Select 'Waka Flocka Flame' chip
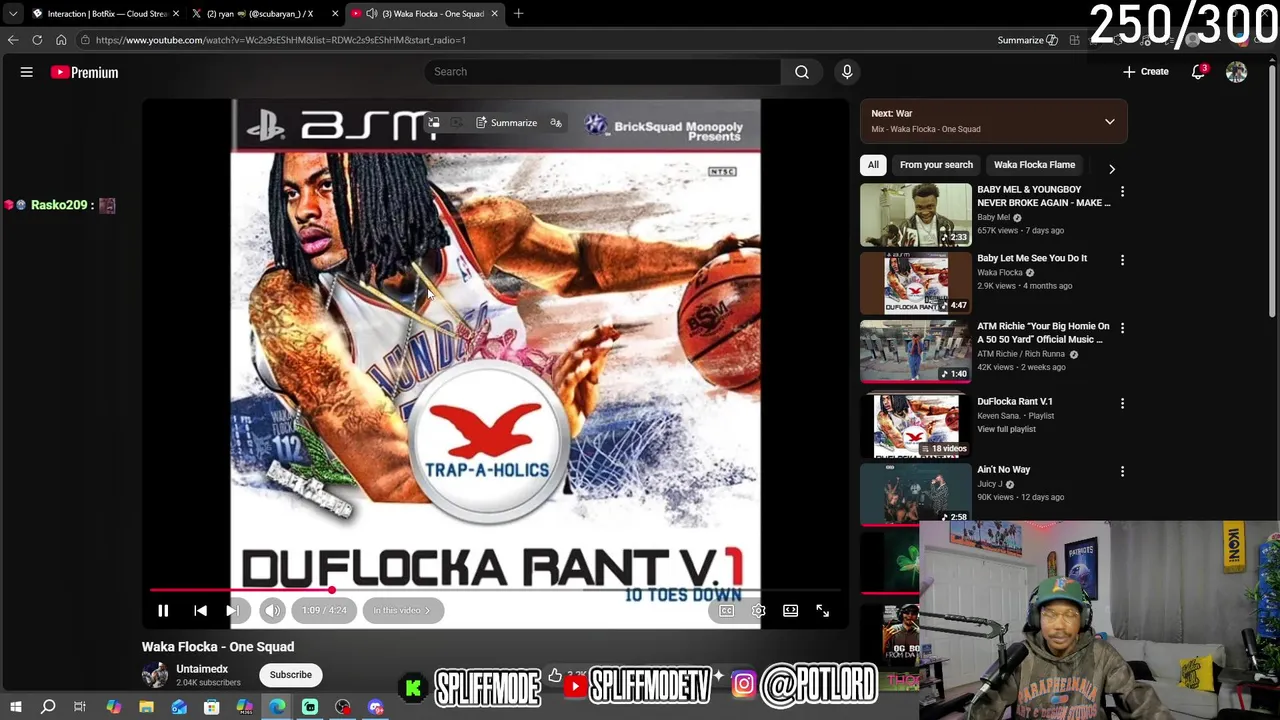The image size is (1280, 720). tap(1034, 165)
